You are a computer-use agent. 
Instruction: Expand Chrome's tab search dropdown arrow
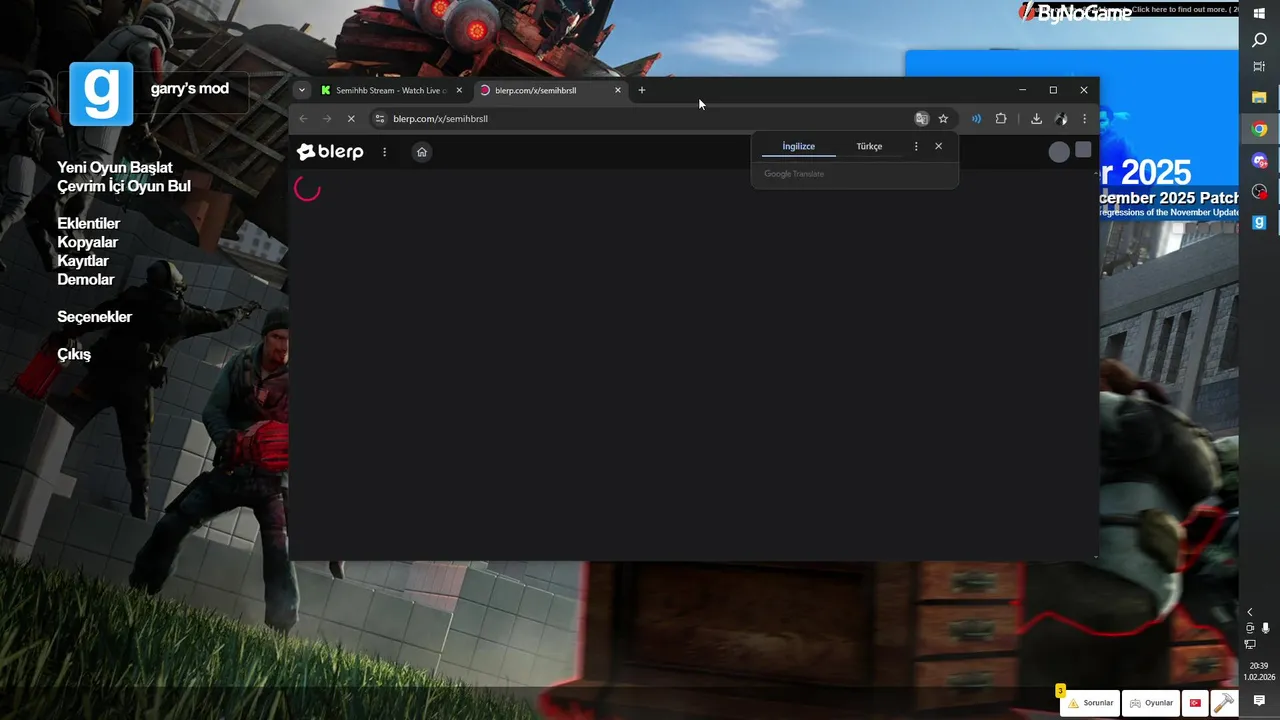tap(302, 90)
